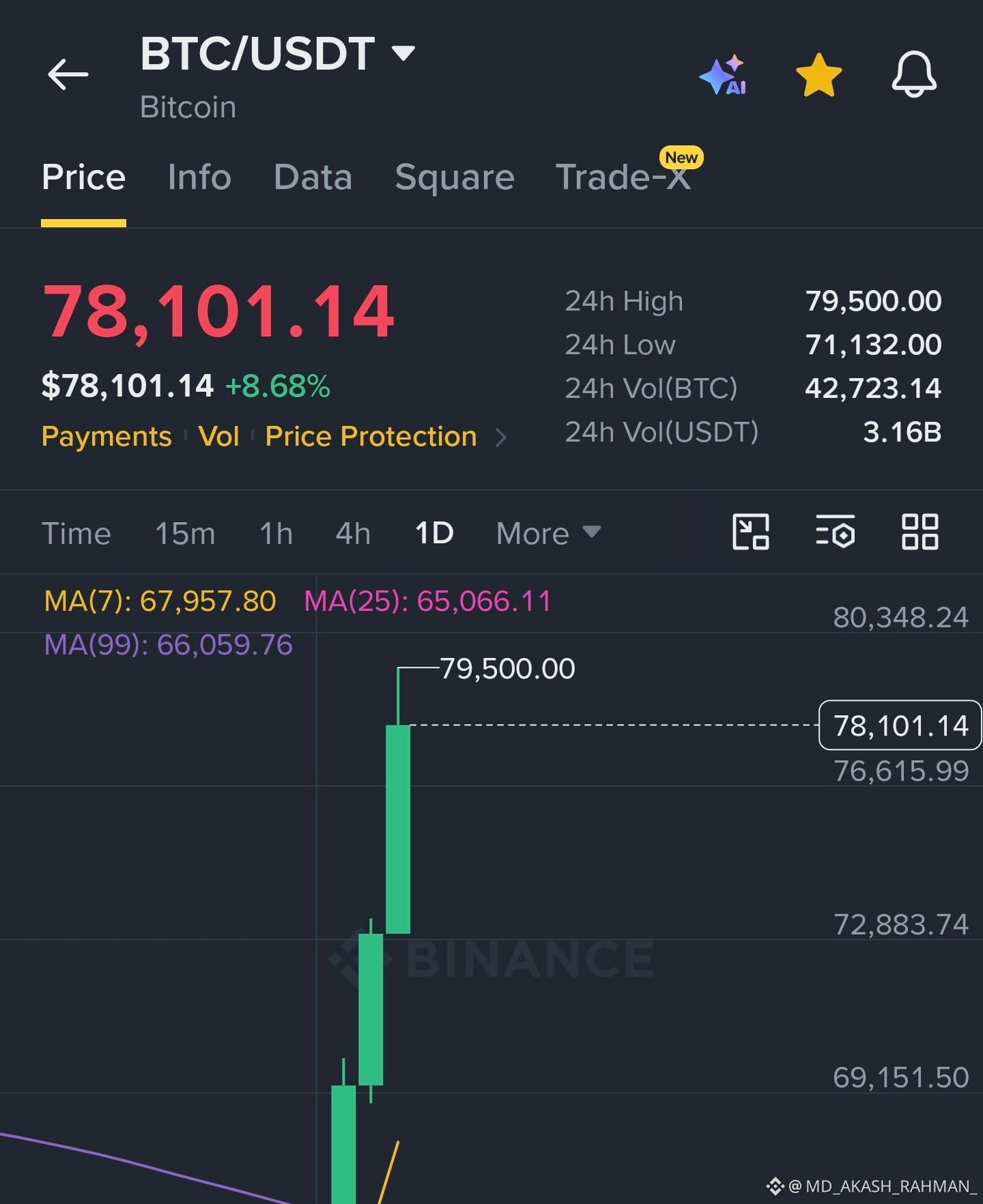Open price alerts with the bell icon

[x=914, y=74]
